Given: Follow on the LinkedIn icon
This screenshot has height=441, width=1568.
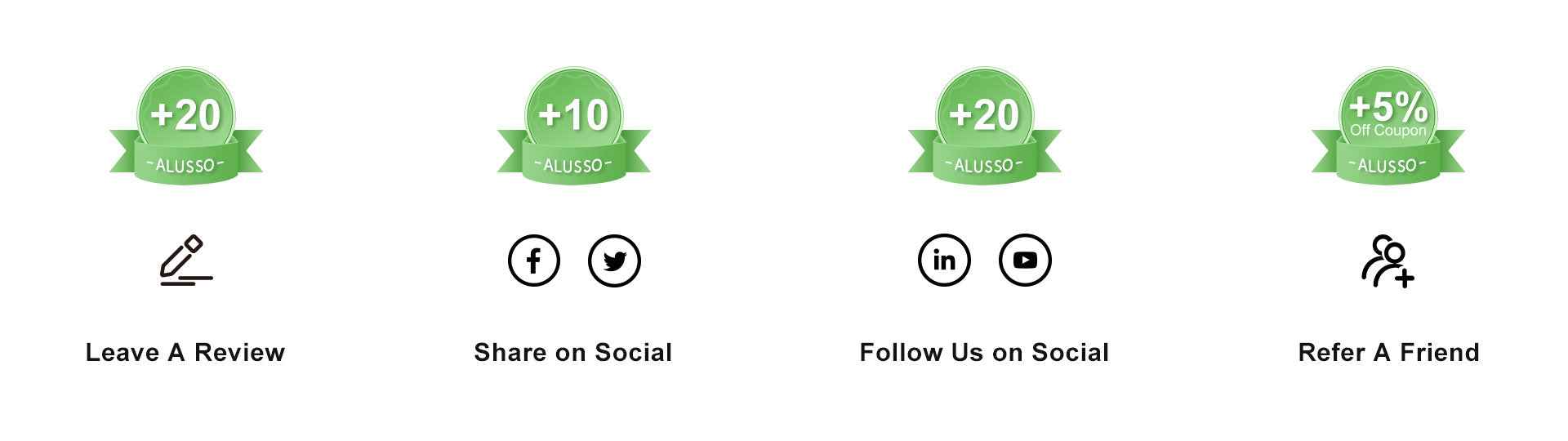Looking at the screenshot, I should [x=944, y=261].
